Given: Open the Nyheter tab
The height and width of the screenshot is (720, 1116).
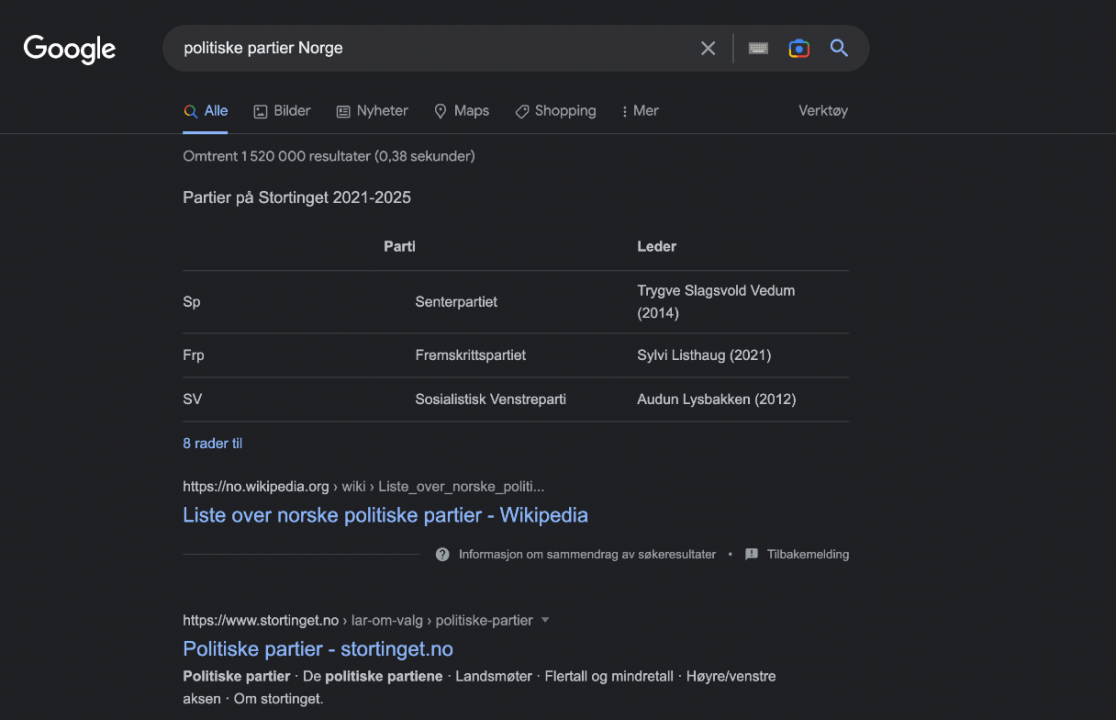Looking at the screenshot, I should [x=372, y=111].
